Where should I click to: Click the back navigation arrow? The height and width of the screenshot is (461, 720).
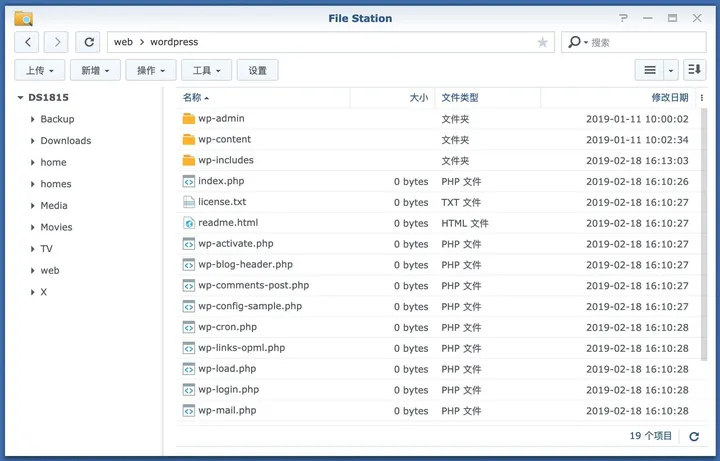pos(27,42)
